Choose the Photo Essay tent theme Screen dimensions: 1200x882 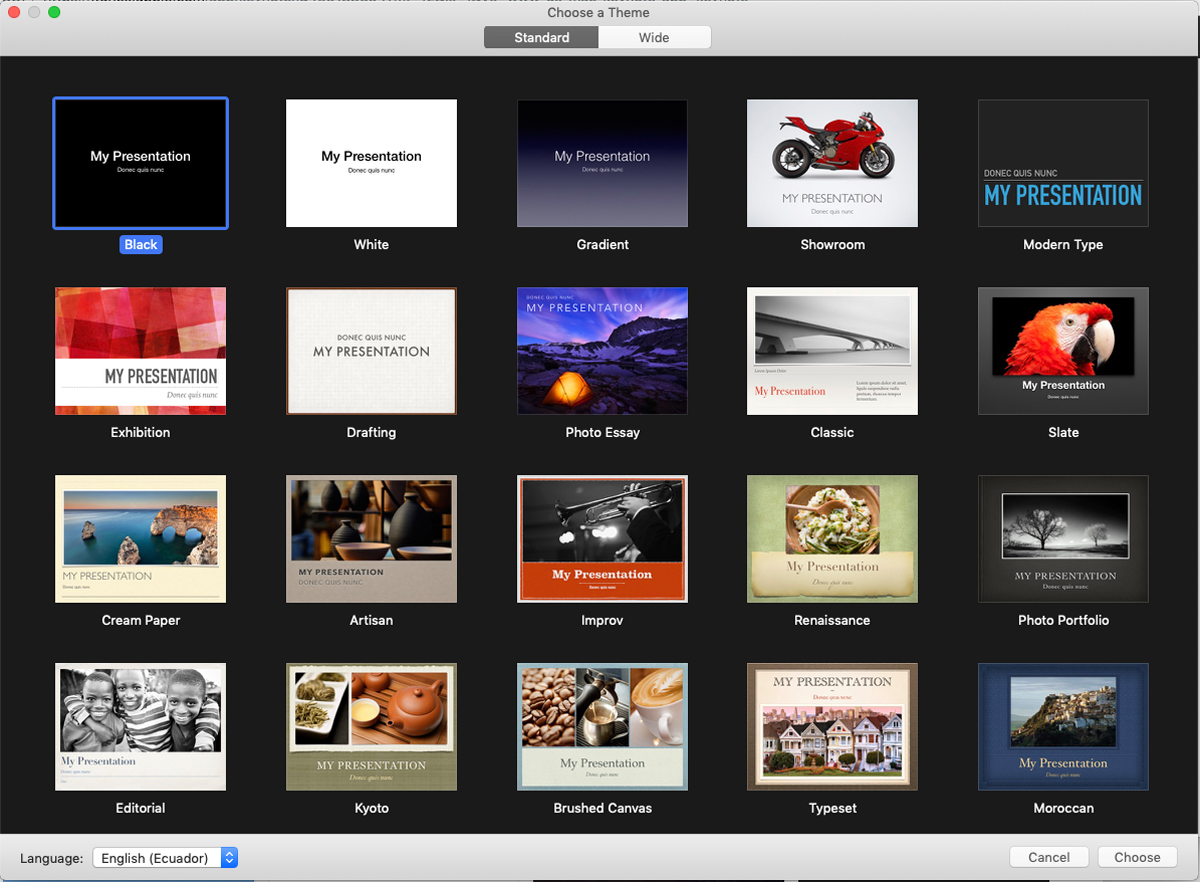[x=602, y=351]
